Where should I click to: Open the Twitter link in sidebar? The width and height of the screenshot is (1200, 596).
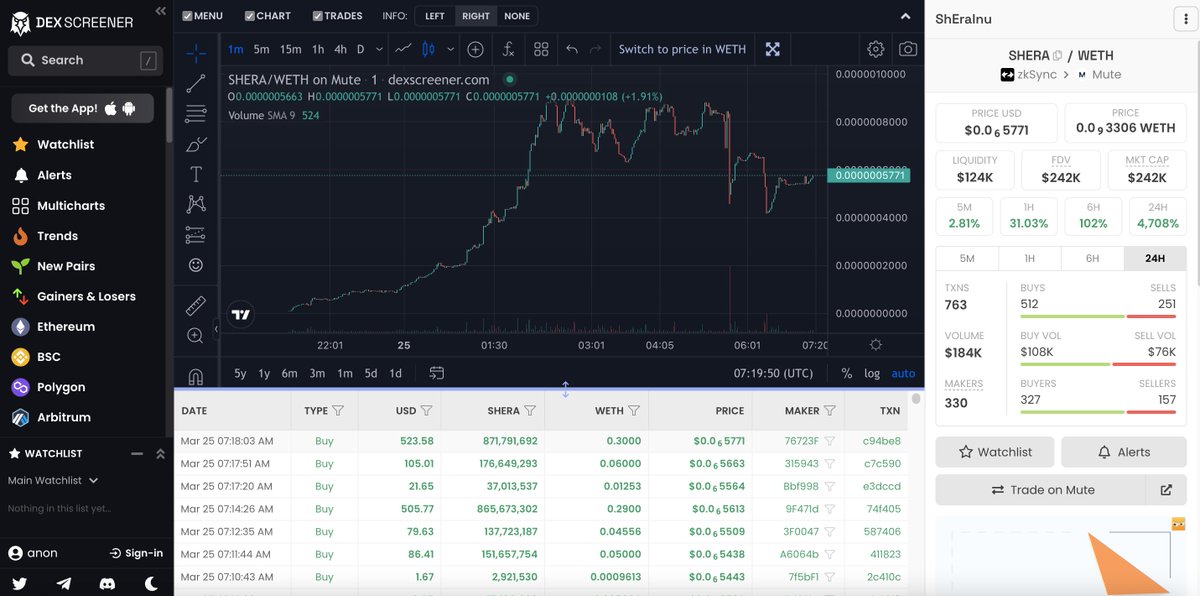point(19,584)
